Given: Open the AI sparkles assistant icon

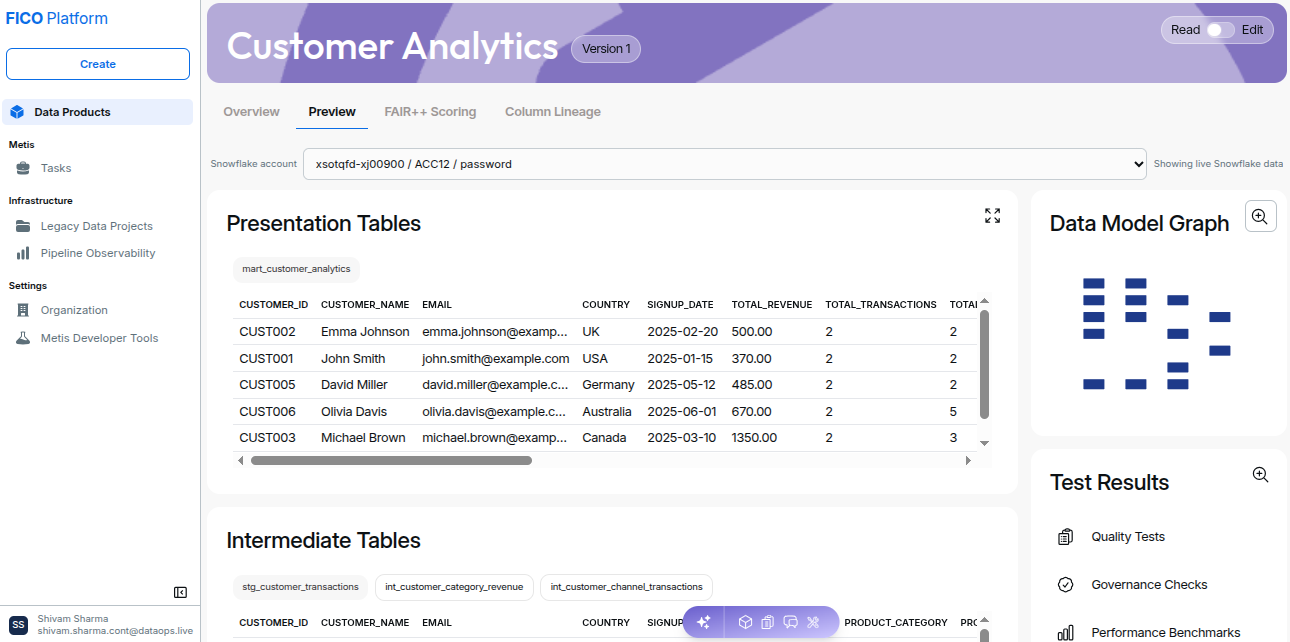Looking at the screenshot, I should (x=703, y=622).
